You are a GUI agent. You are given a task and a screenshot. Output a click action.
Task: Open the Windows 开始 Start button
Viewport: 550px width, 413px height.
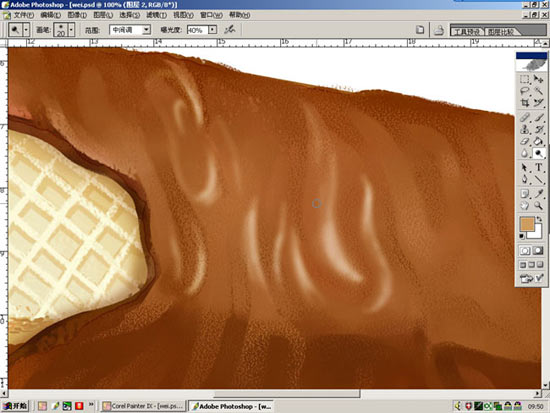15,406
